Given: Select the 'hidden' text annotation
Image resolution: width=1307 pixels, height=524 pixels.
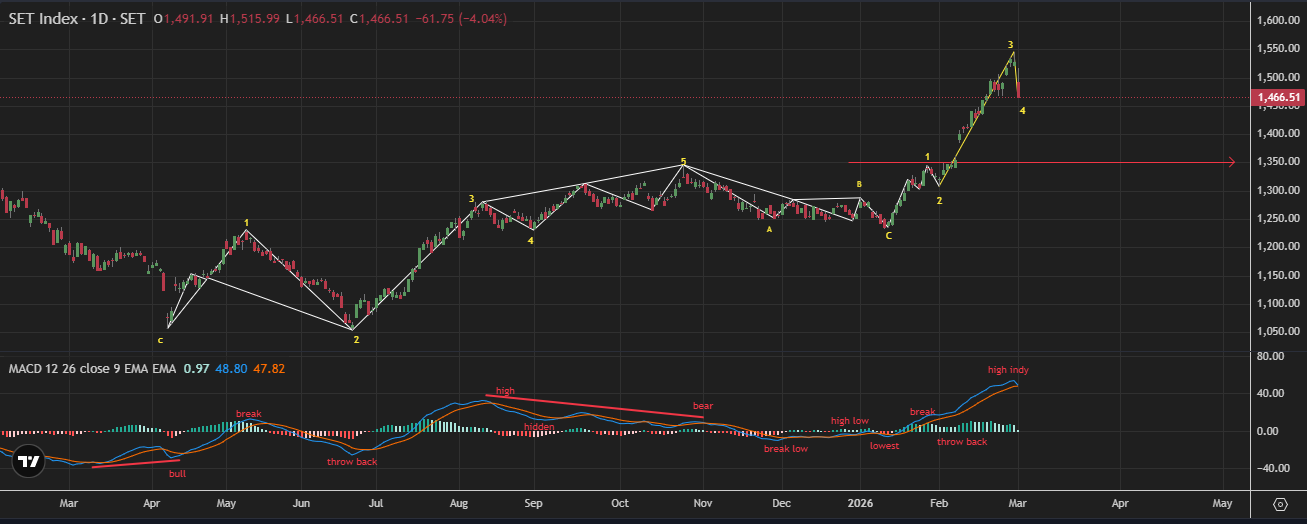Looking at the screenshot, I should (x=539, y=427).
